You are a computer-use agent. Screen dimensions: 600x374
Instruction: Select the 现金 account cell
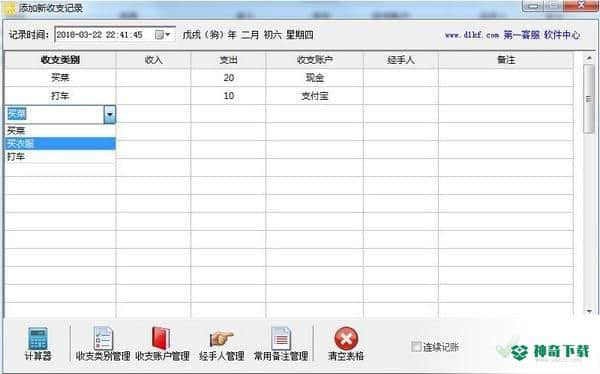315,78
